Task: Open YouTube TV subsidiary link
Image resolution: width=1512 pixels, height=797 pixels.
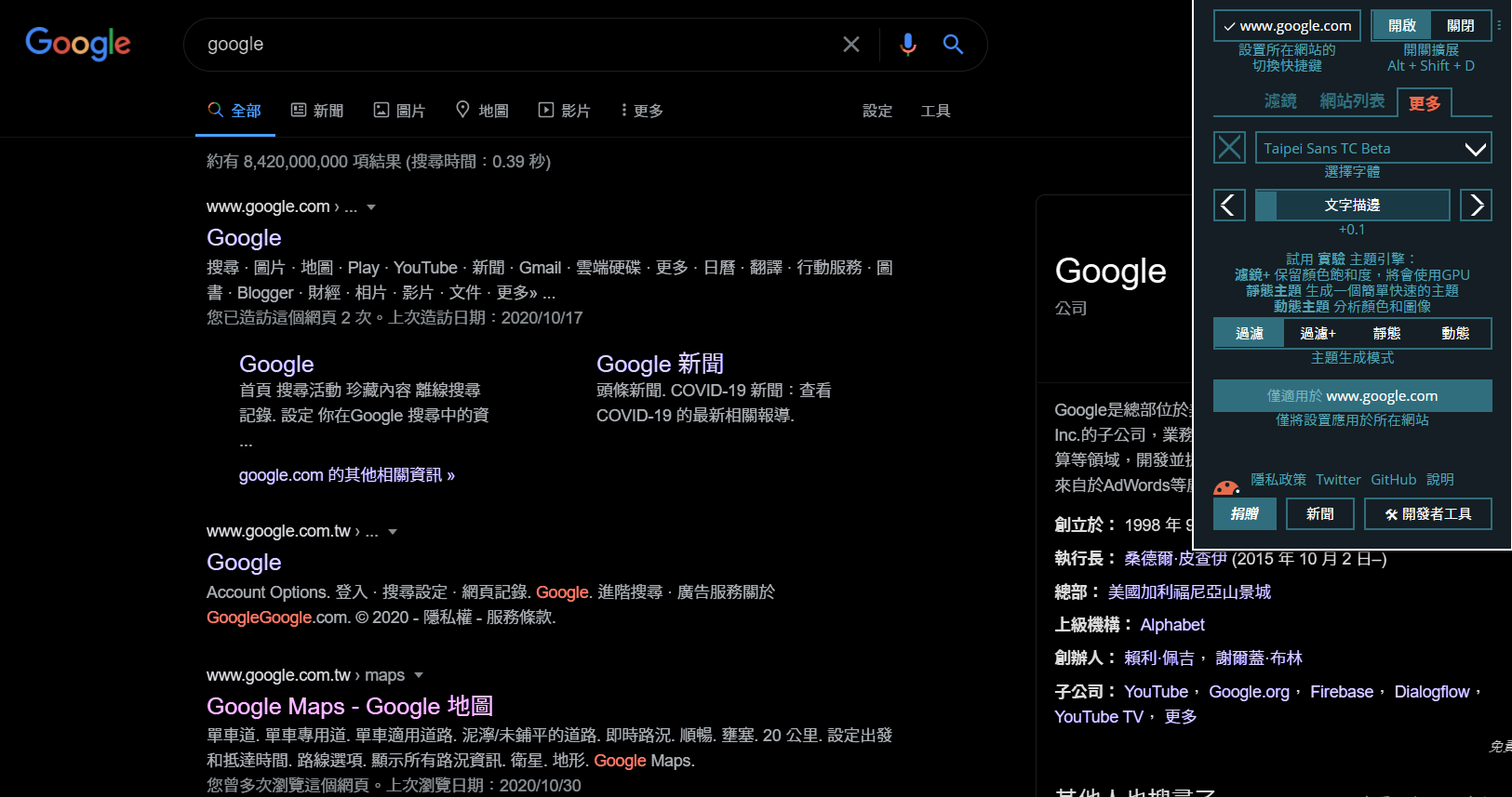Action: point(1099,717)
